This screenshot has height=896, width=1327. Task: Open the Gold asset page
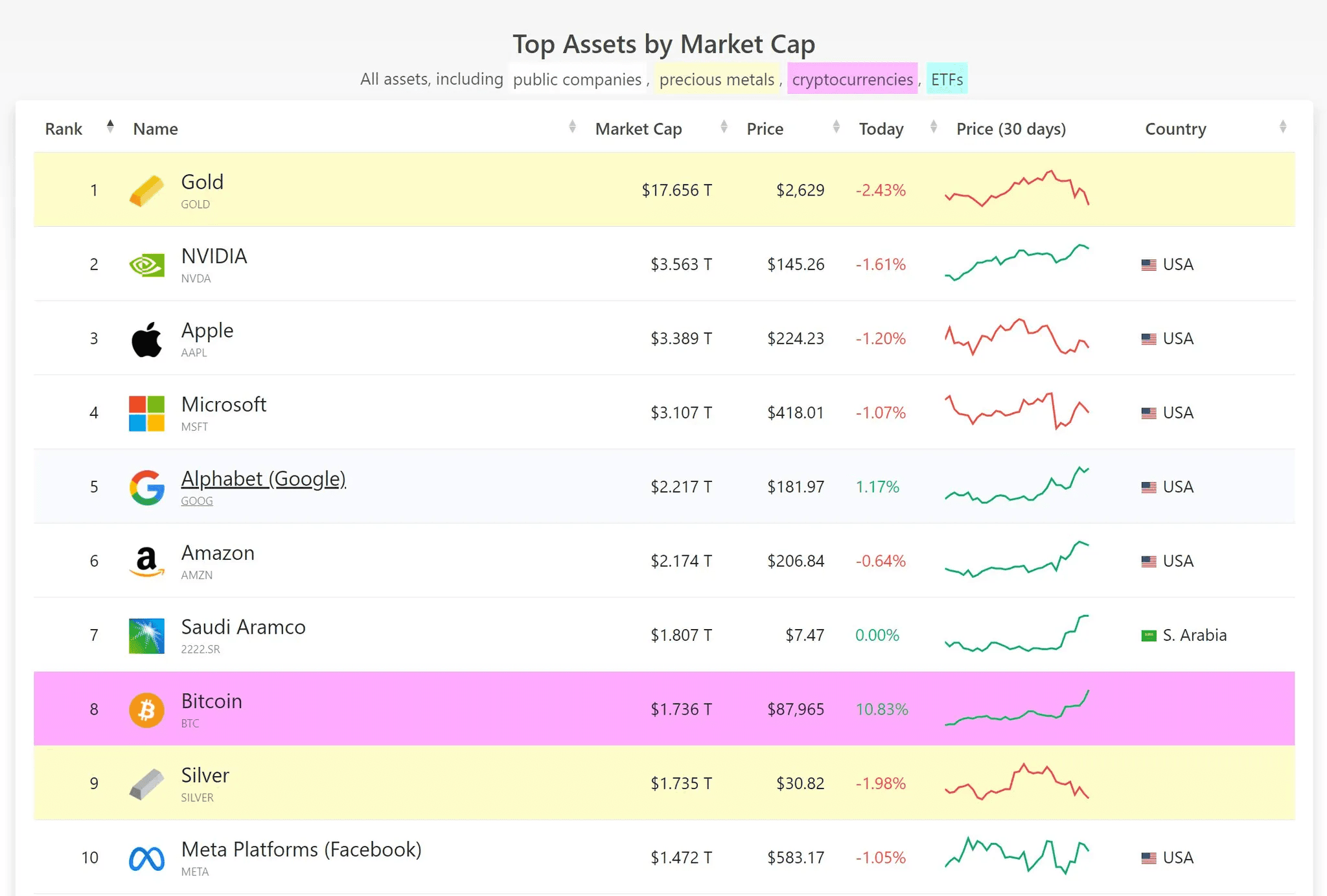(x=202, y=182)
